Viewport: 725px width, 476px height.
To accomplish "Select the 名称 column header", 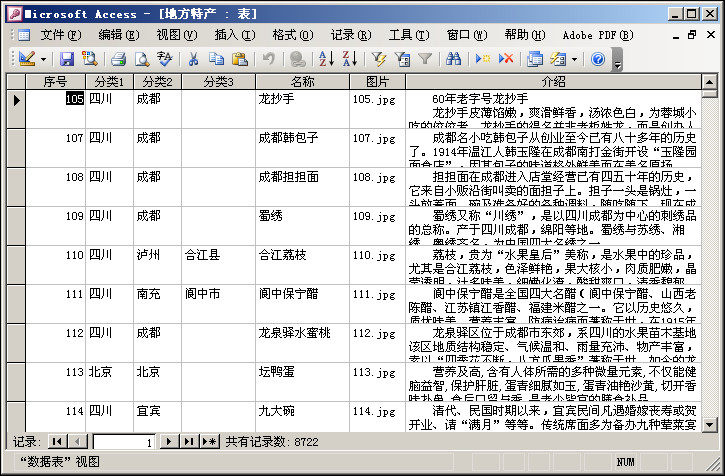I will point(303,82).
